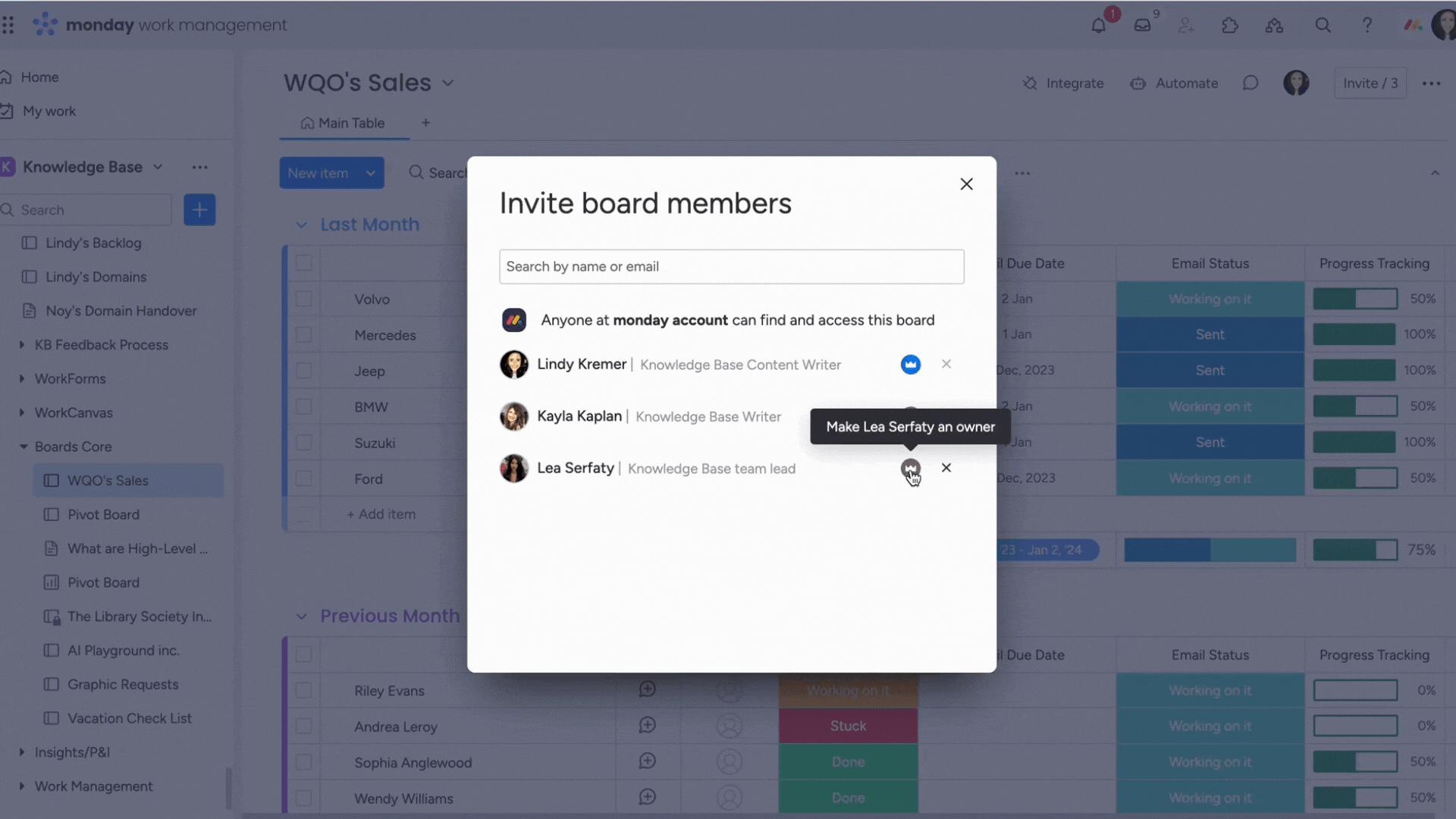This screenshot has height=819, width=1456.
Task: Click the inbox/mail icon in top bar
Action: pos(1141,24)
